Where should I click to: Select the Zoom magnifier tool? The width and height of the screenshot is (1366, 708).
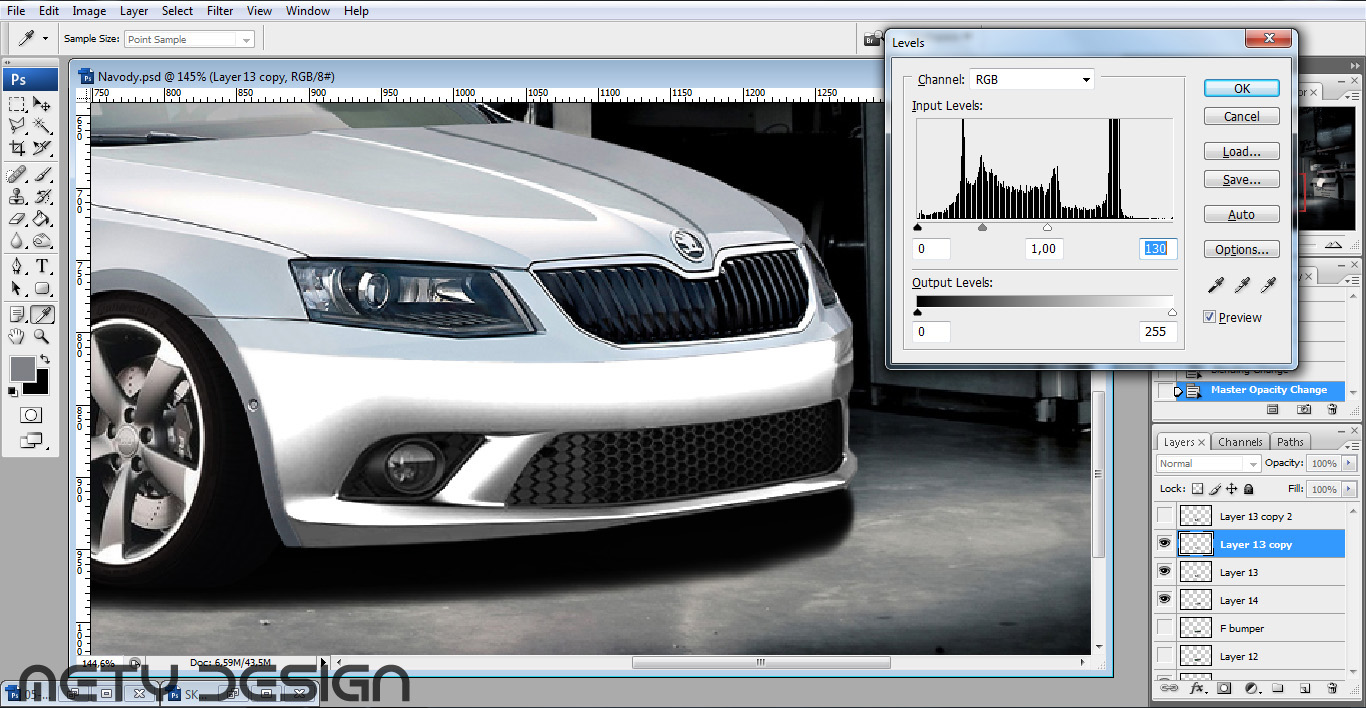coord(42,337)
